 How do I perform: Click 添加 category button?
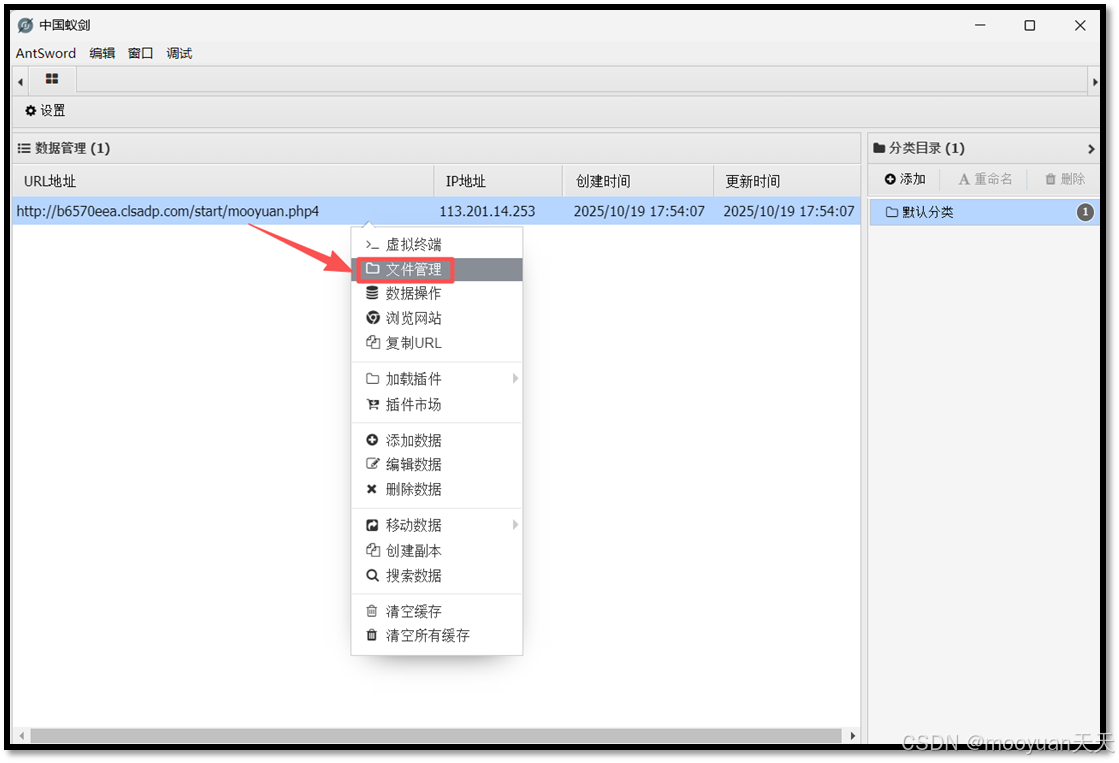(905, 179)
